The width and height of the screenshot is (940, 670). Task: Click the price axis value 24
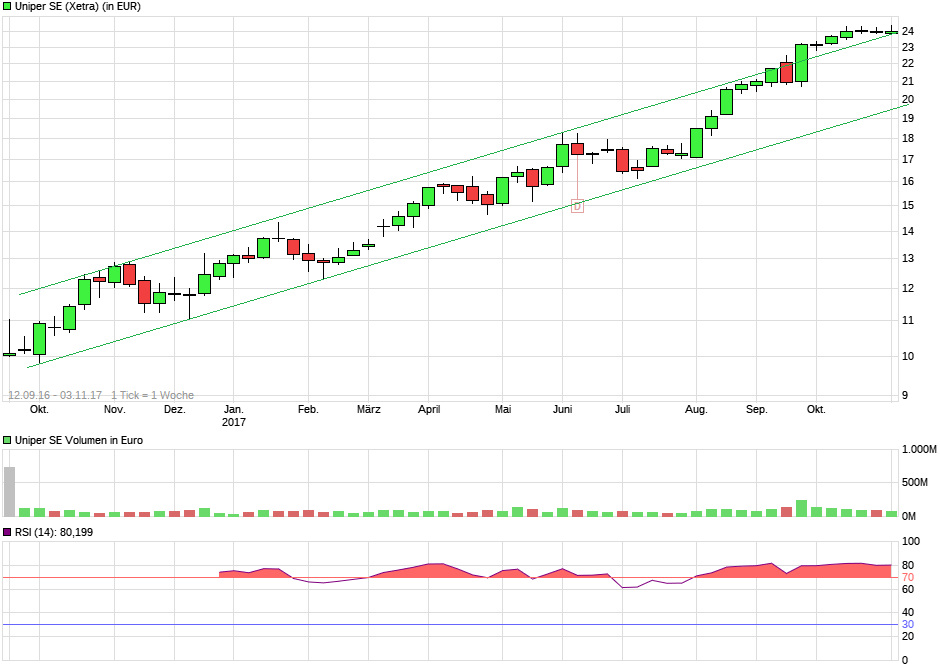click(x=908, y=31)
